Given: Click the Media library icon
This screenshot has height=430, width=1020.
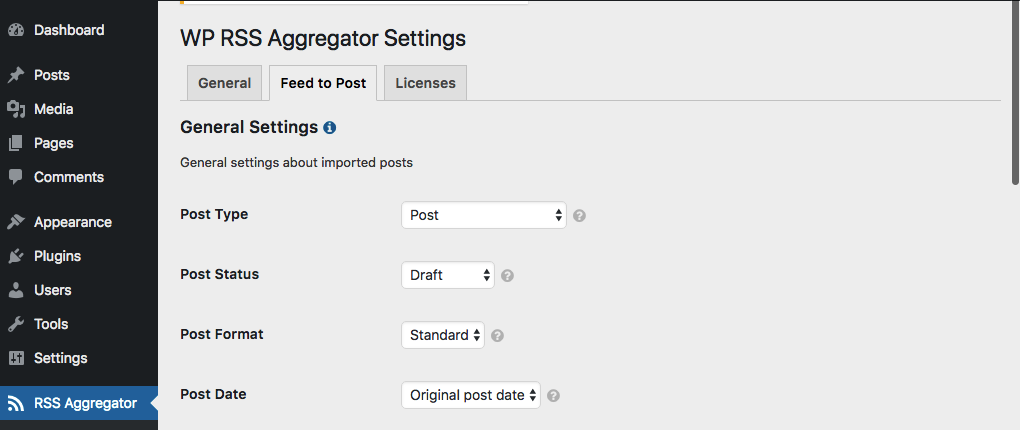Looking at the screenshot, I should (16, 109).
